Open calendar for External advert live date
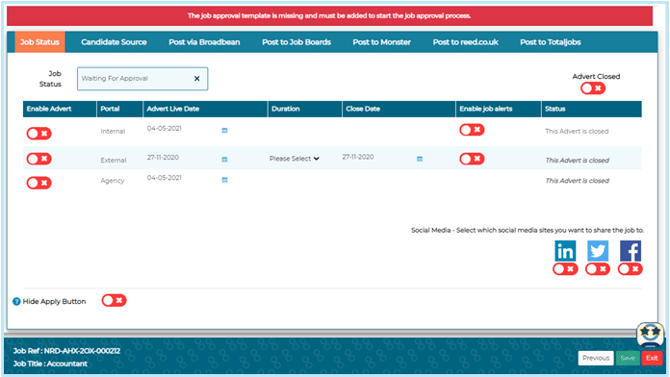This screenshot has width=670, height=377. (x=224, y=159)
